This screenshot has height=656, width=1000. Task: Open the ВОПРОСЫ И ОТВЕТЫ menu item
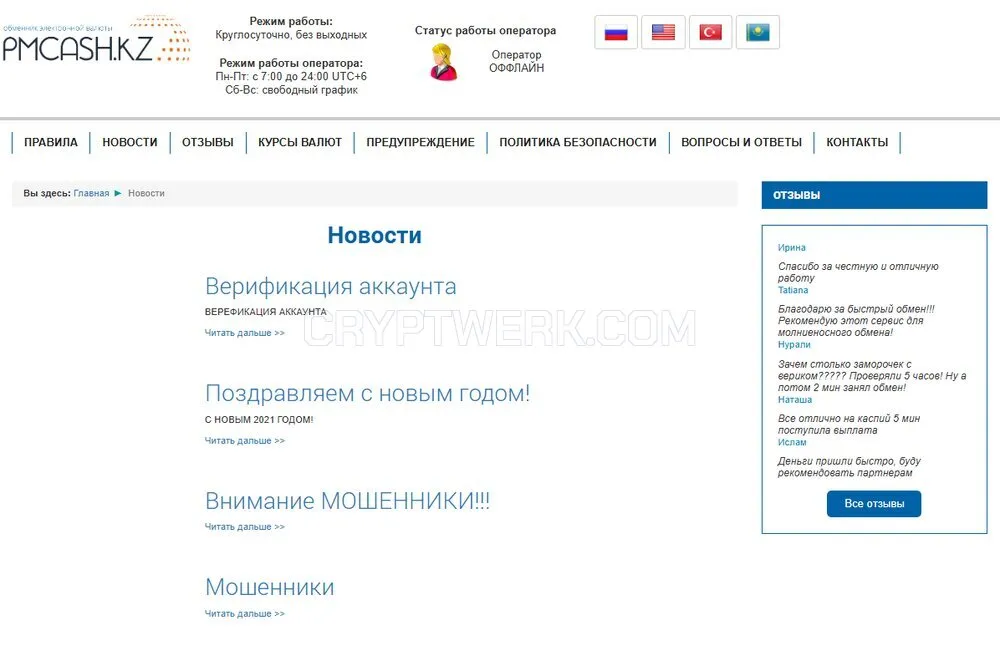[x=742, y=142]
